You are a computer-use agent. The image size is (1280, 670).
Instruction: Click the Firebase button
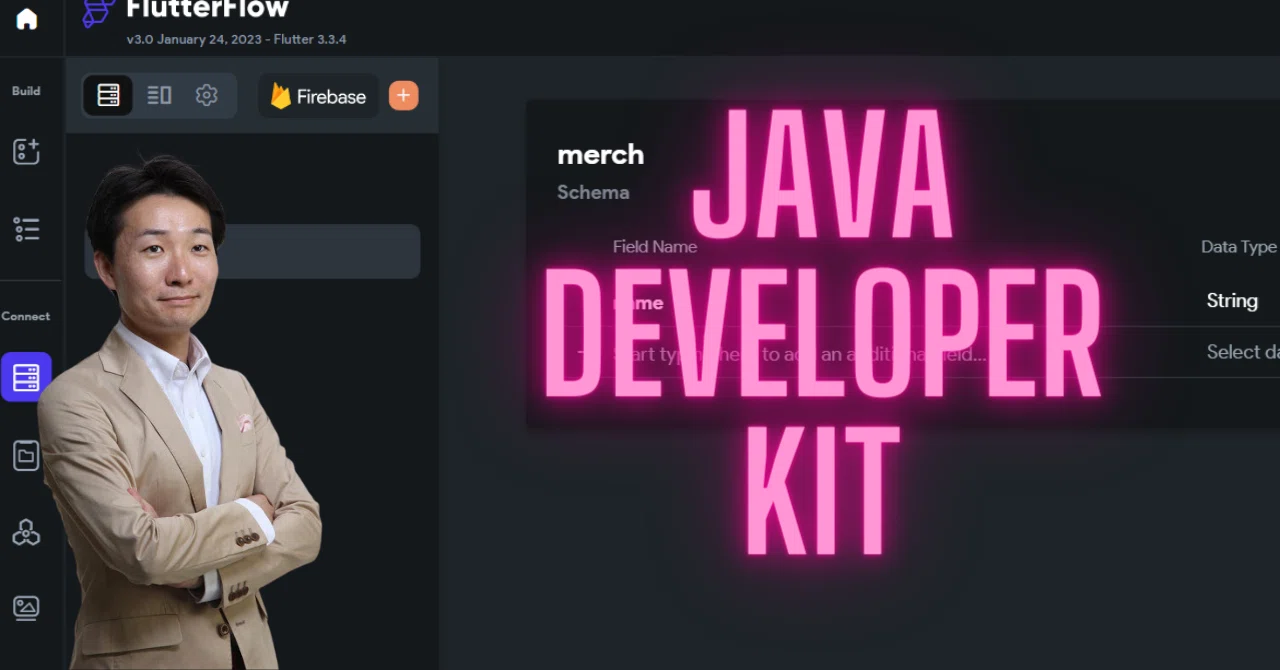[x=318, y=97]
